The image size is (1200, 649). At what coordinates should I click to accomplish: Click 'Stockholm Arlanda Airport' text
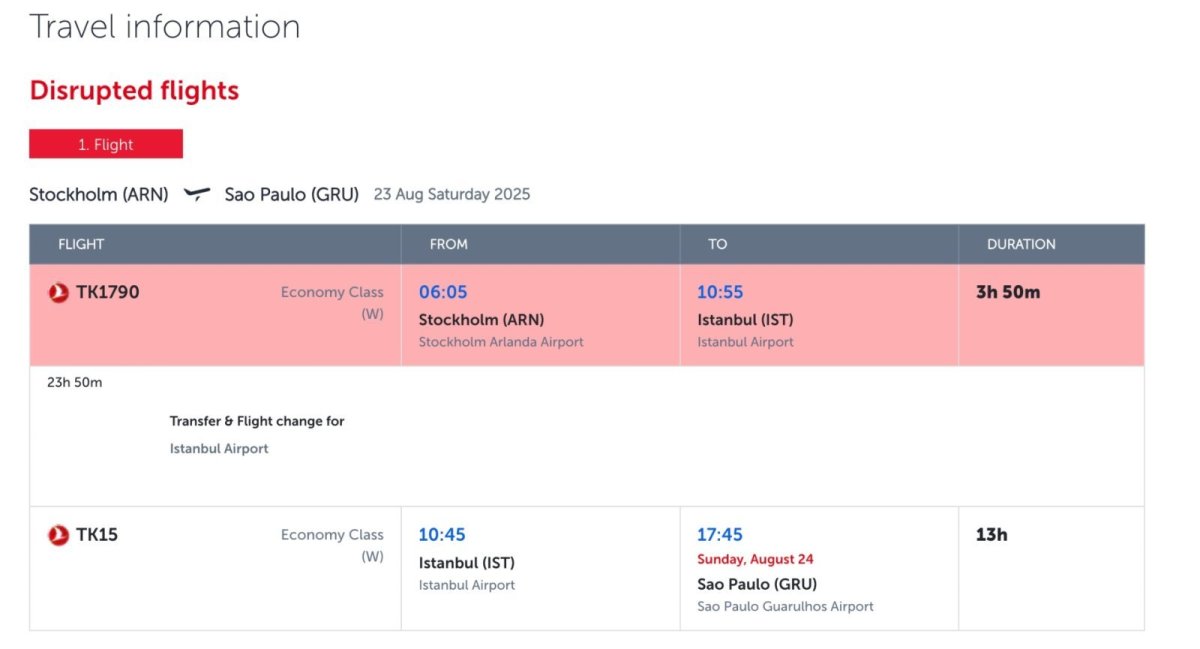click(501, 342)
